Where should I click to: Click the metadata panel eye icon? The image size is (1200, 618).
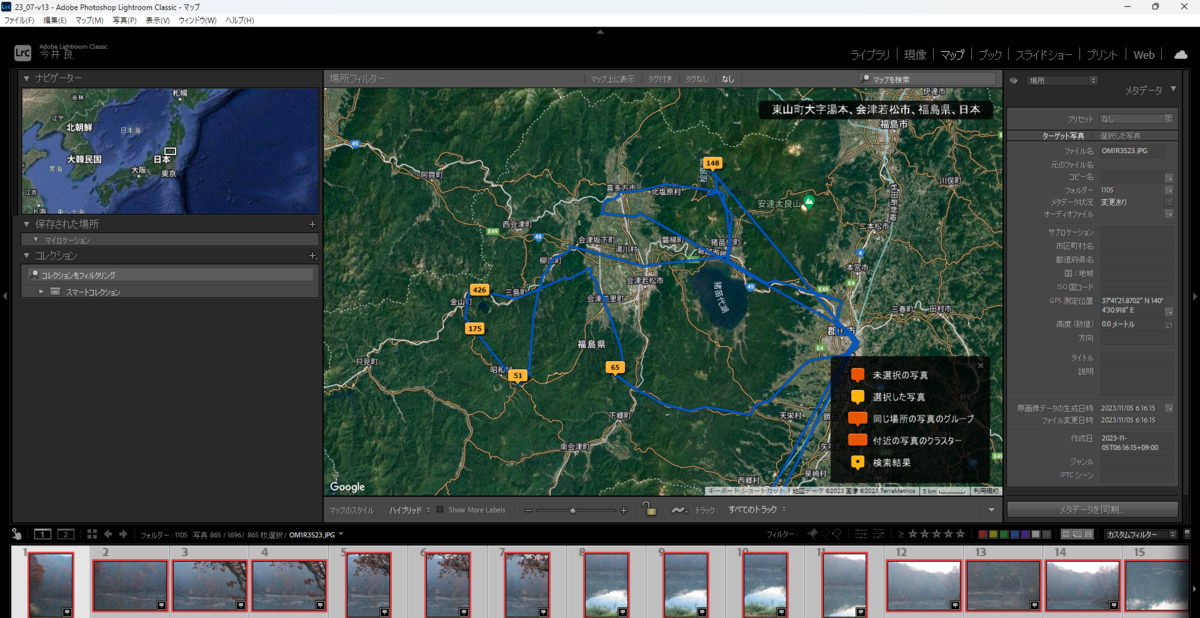(x=1014, y=80)
